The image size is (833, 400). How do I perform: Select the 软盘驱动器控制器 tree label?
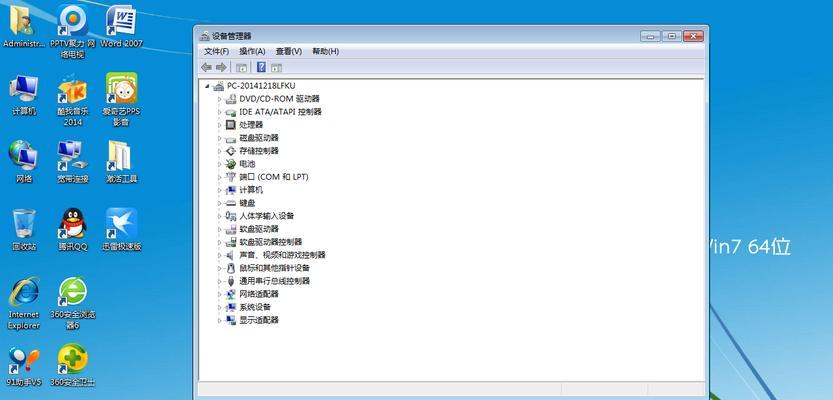tap(270, 242)
